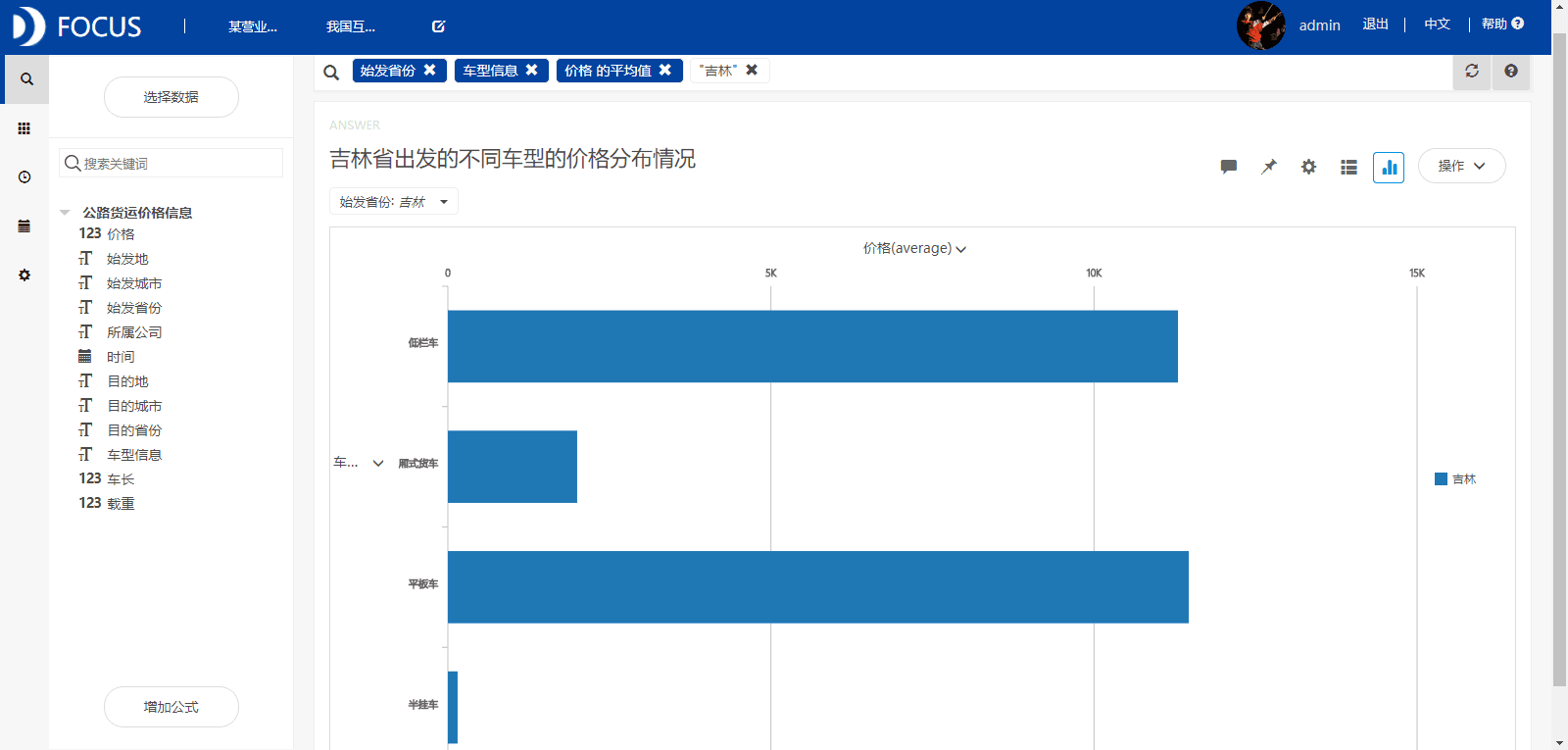This screenshot has height=750, width=1568.
Task: Select the 车型信息 column
Action: click(134, 455)
